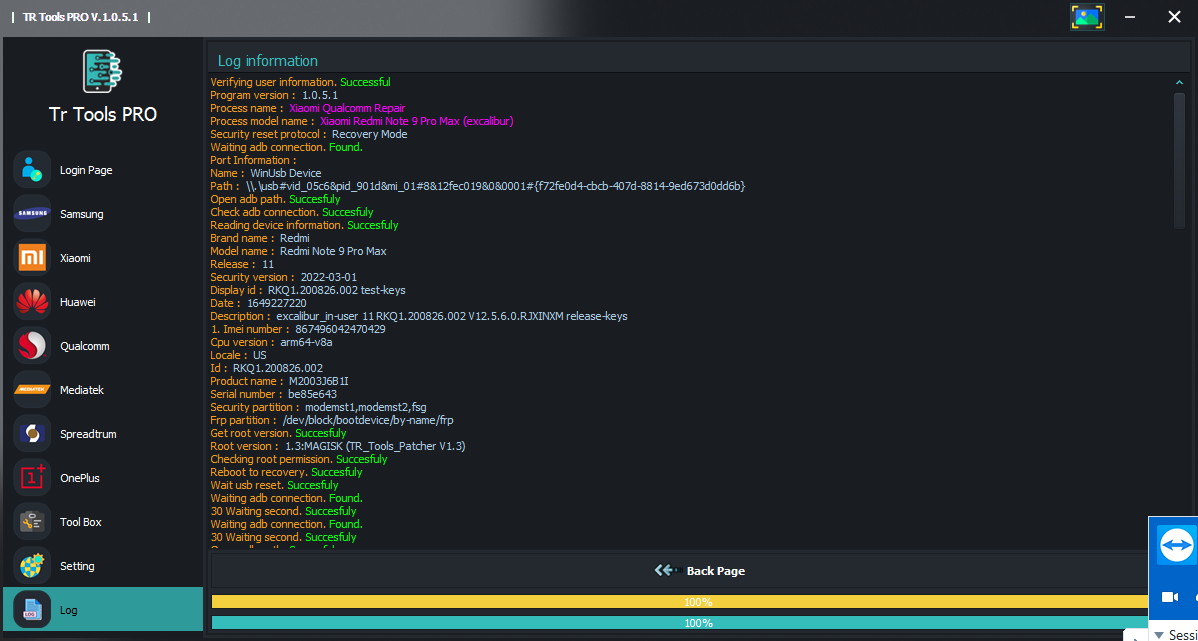This screenshot has height=641, width=1198.
Task: Go to the OnePlus section
Action: click(x=80, y=478)
